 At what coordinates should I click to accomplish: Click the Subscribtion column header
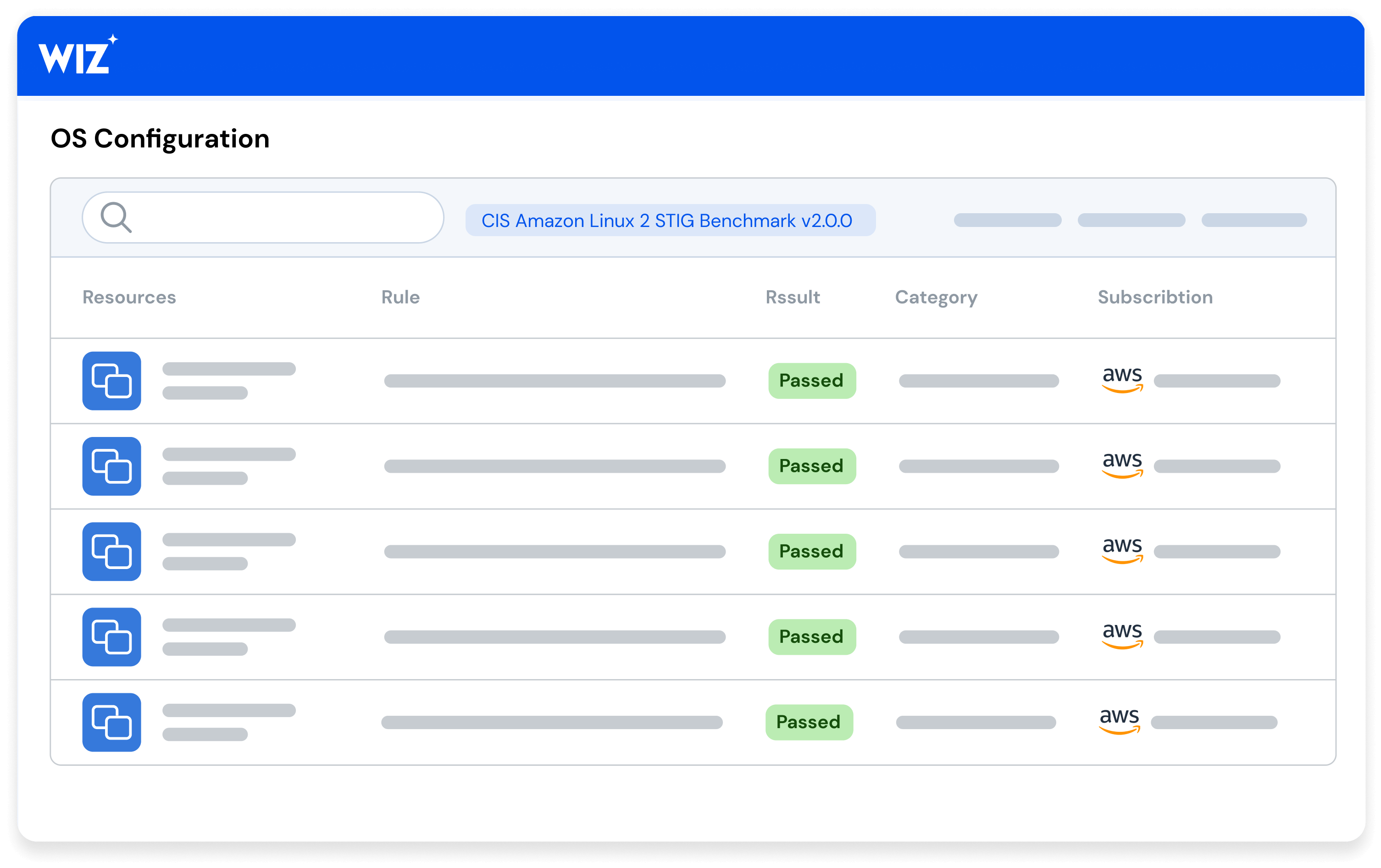(x=1155, y=297)
